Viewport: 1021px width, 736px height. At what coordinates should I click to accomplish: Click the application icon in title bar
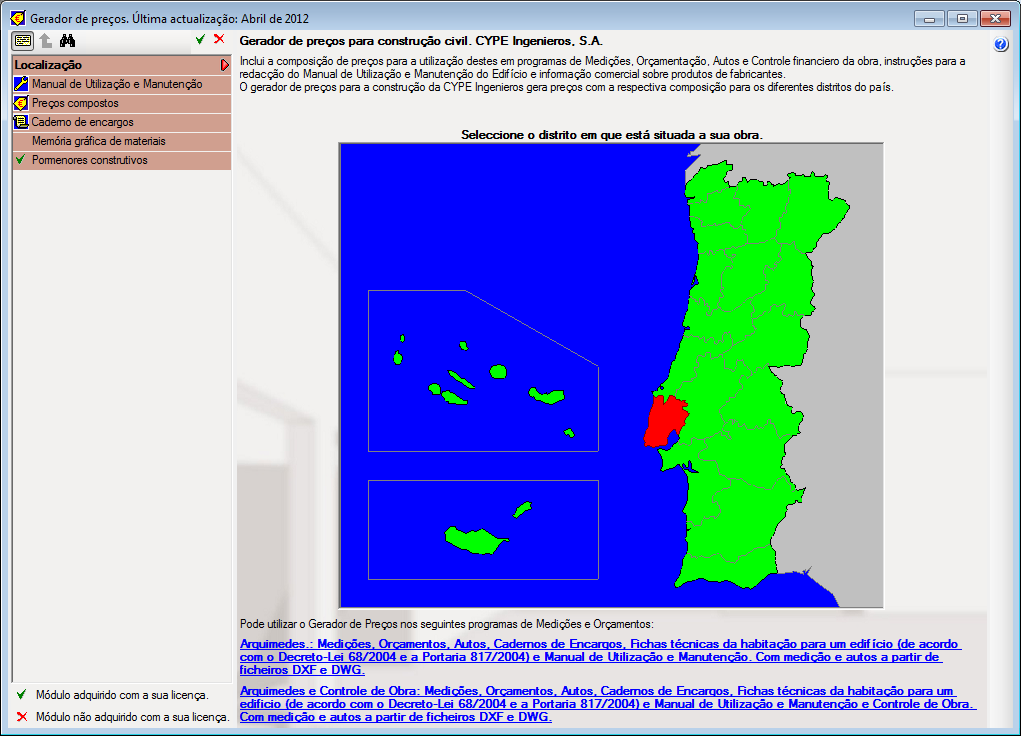pyautogui.click(x=18, y=18)
